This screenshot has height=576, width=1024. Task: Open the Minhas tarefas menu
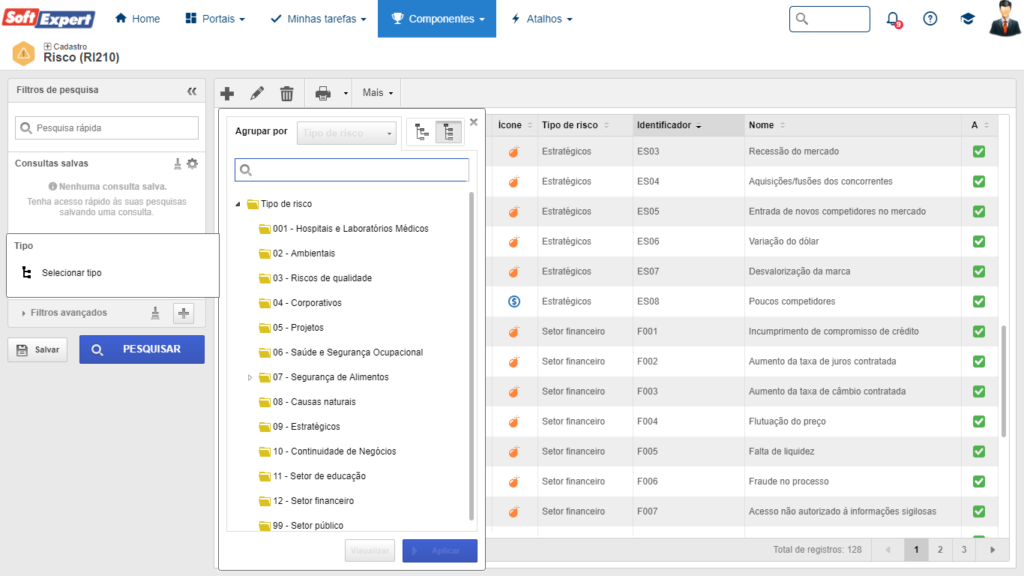tap(318, 19)
